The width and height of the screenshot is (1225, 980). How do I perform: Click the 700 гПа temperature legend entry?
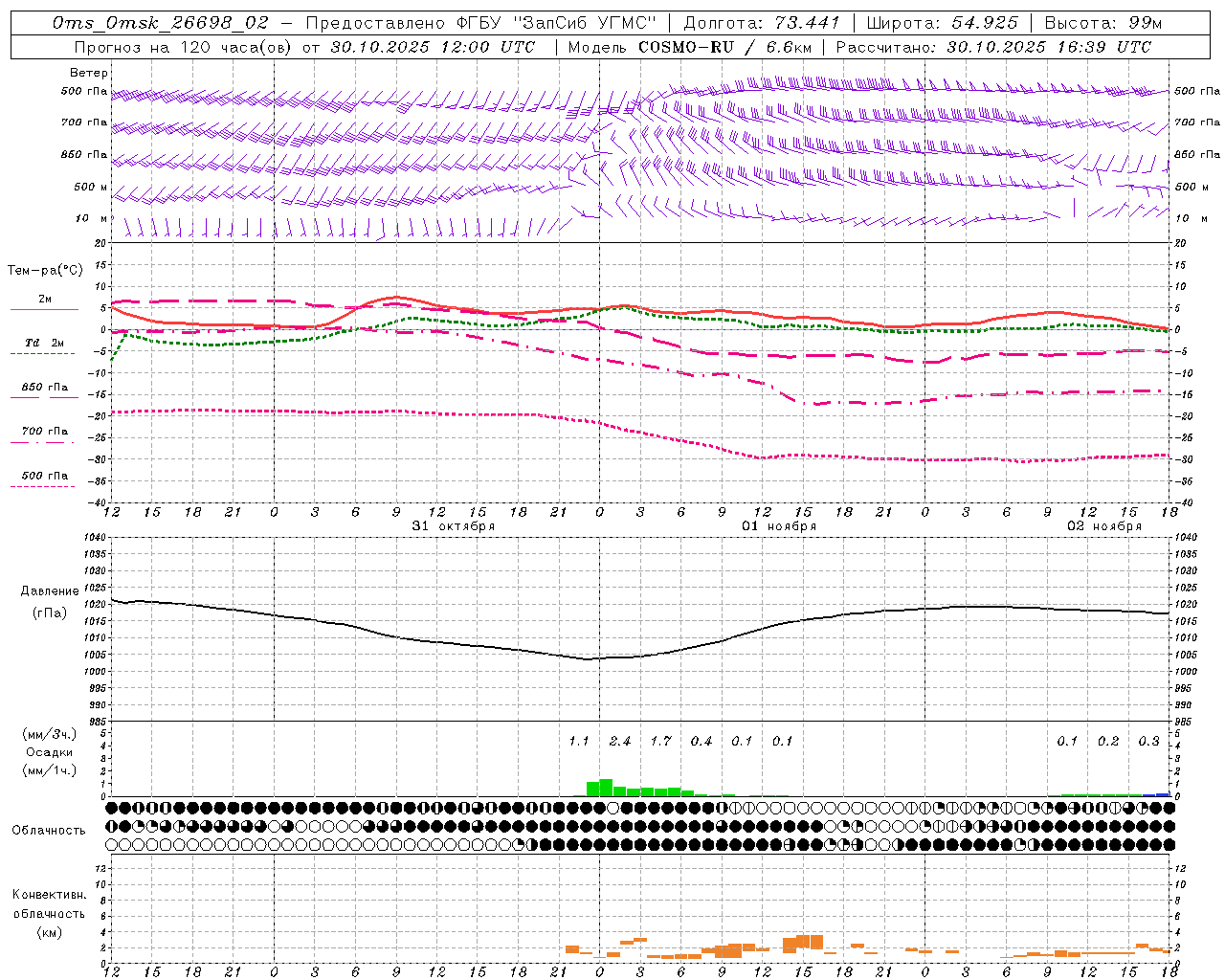tap(45, 431)
